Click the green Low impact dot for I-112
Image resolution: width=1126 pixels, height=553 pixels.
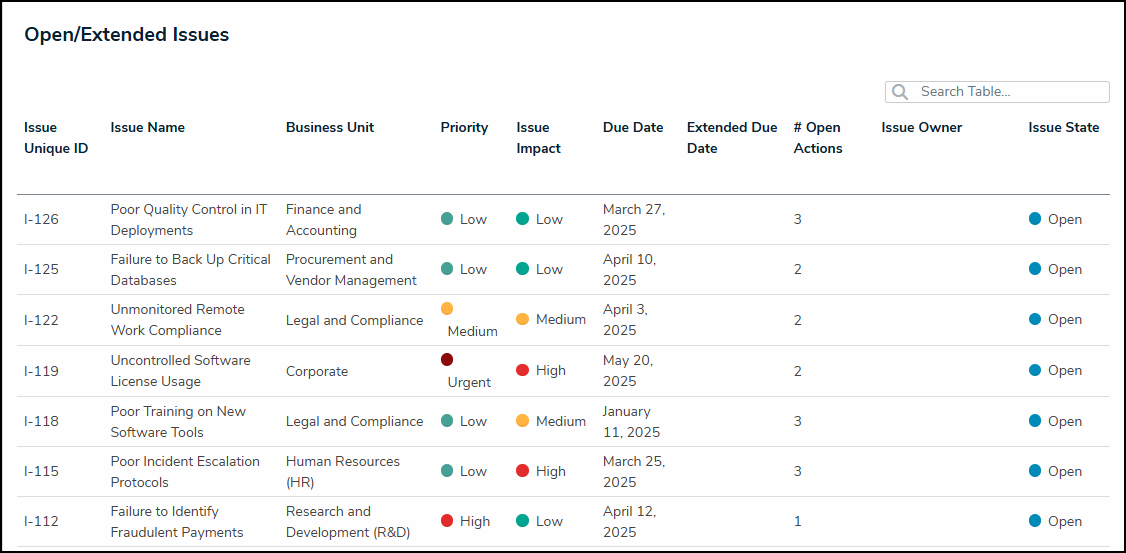pos(522,521)
